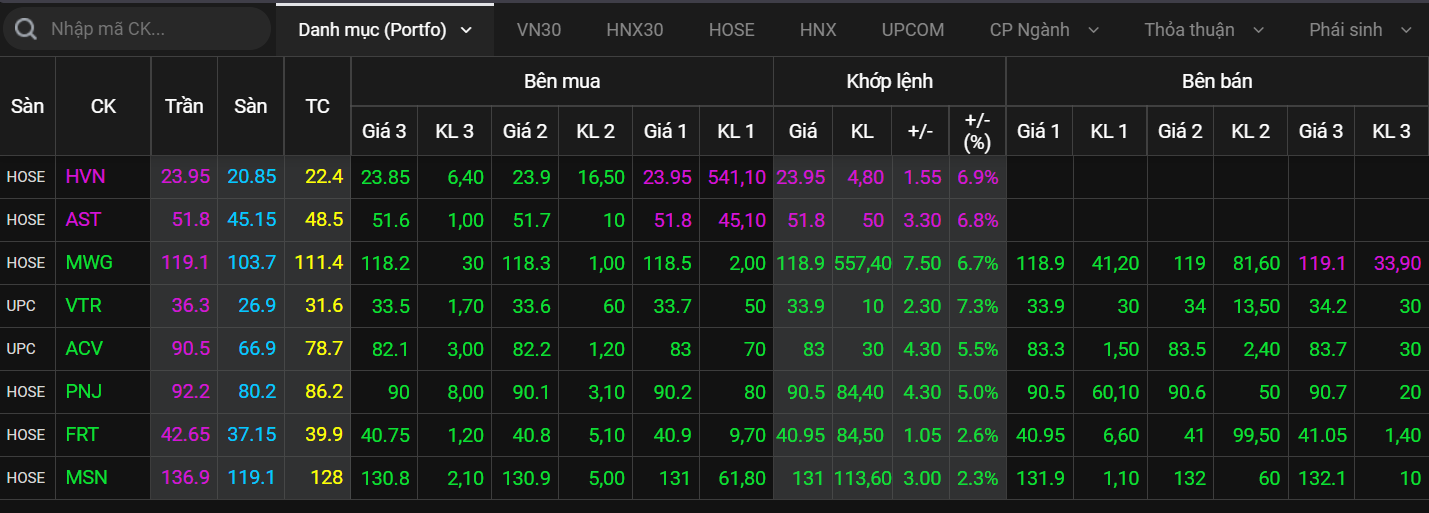
Task: Switch to the HOSE tab
Action: (732, 30)
